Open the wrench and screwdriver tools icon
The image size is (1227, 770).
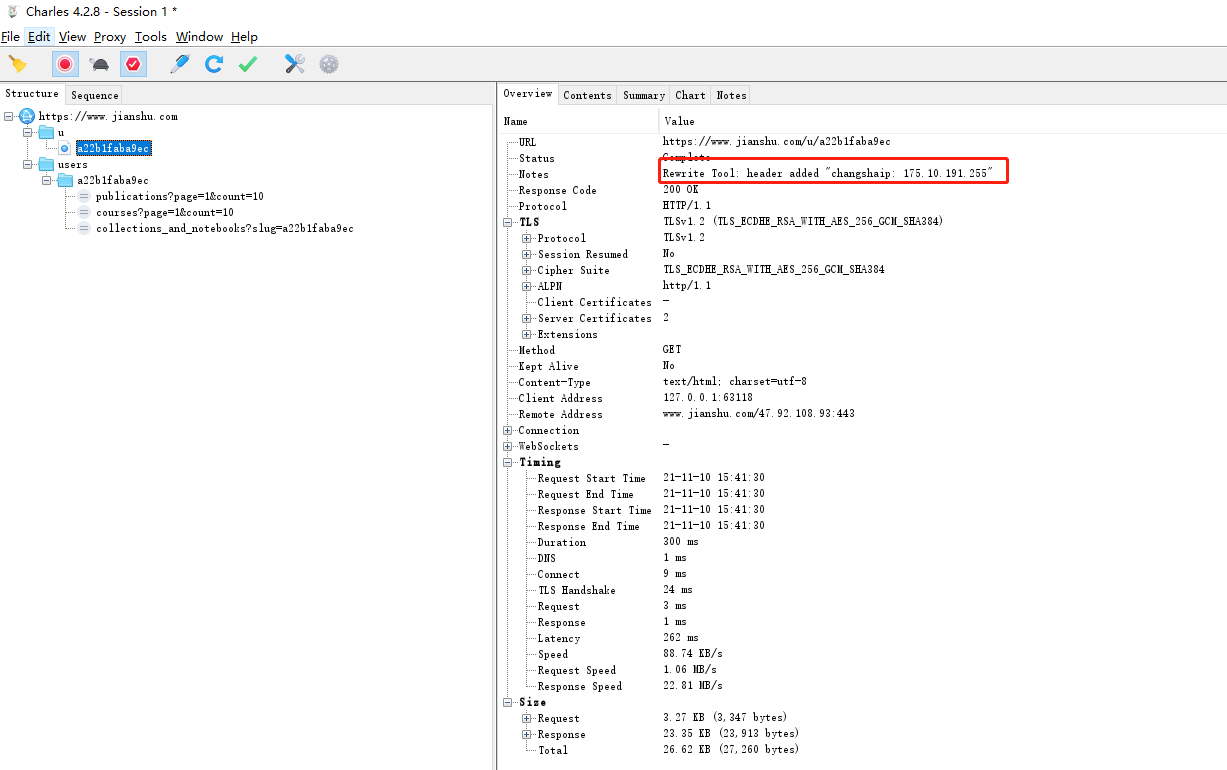click(x=295, y=64)
